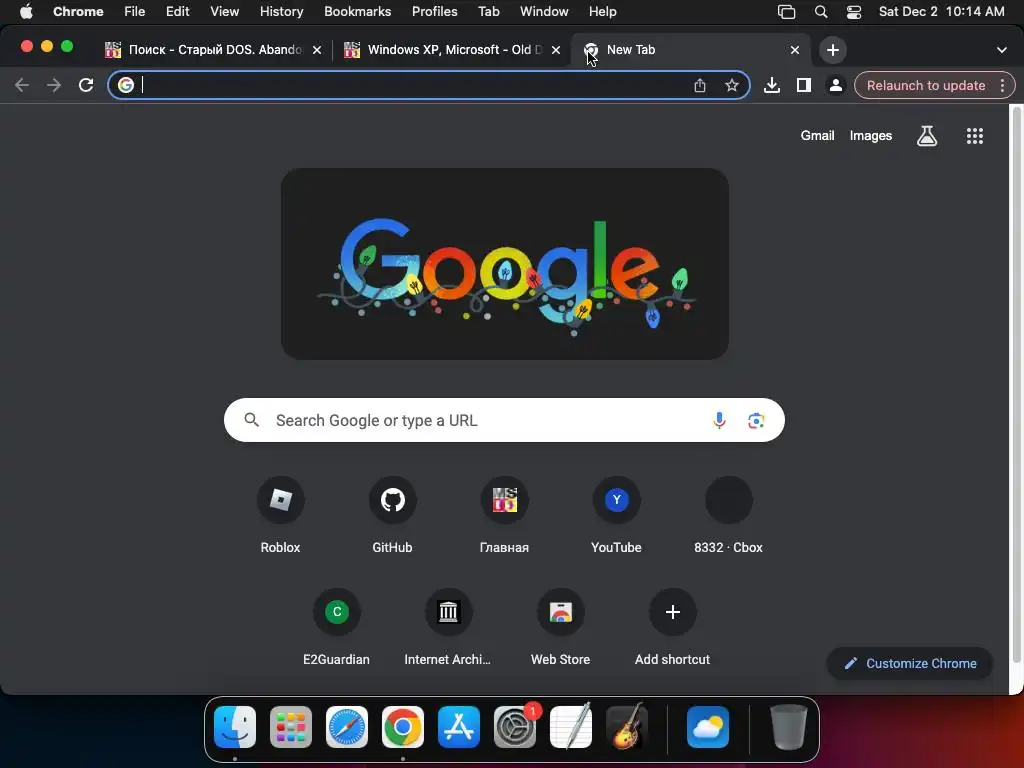
Task: Close the Windows XP tab
Action: pos(556,50)
